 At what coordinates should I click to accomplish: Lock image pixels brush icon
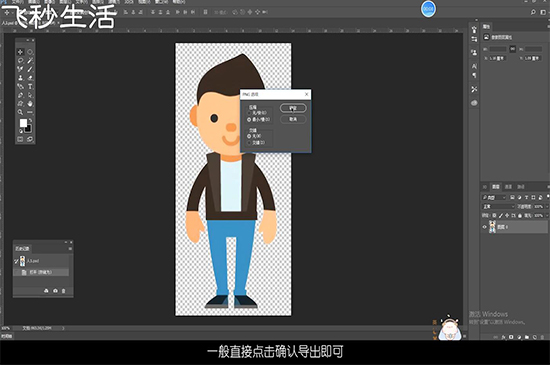(501, 215)
